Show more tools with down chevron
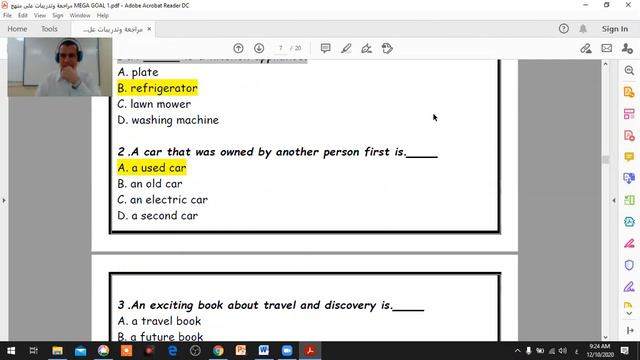 click(x=629, y=313)
